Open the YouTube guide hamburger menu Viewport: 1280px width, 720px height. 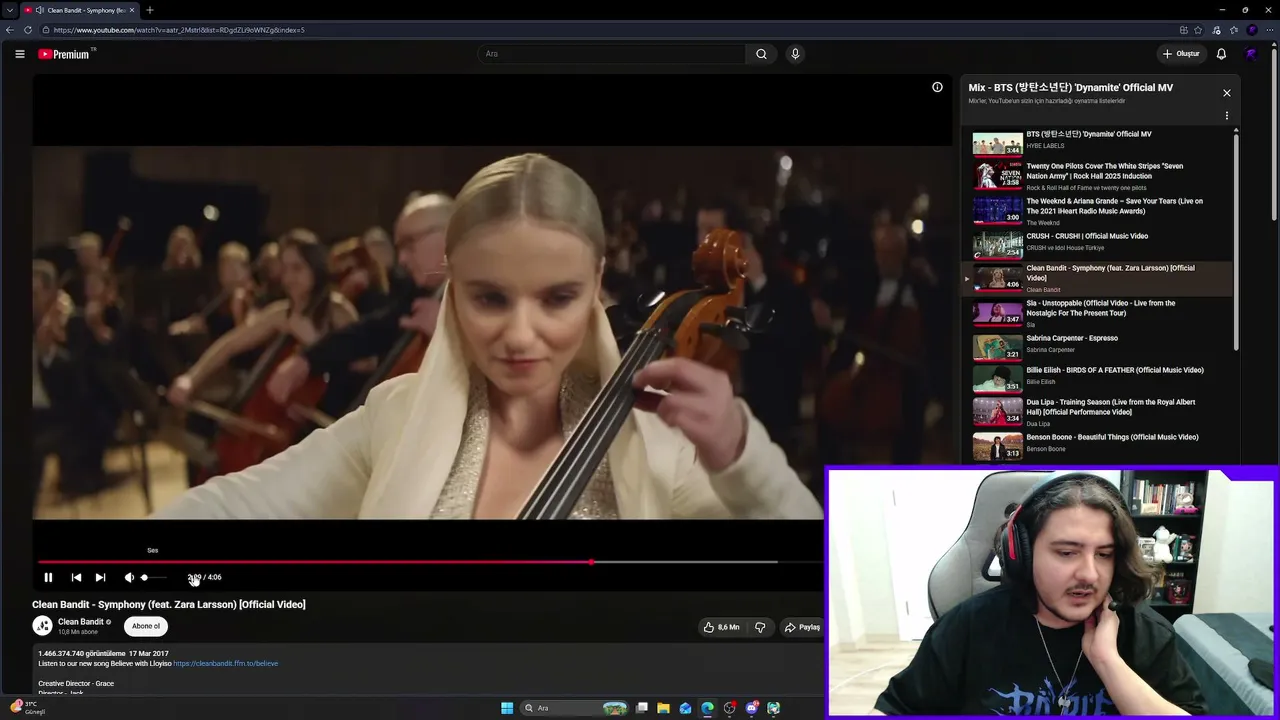pos(20,54)
